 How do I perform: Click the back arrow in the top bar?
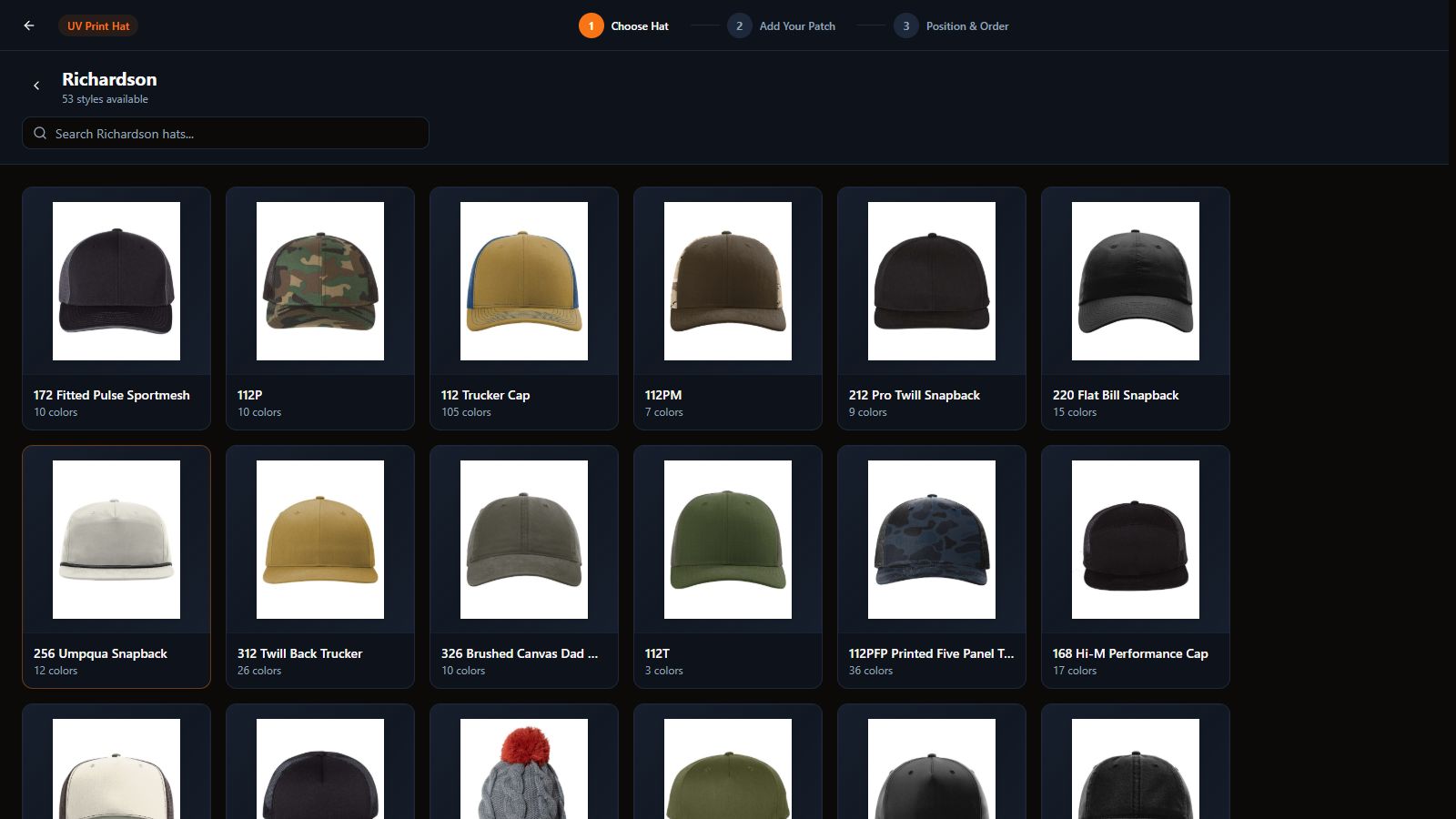pyautogui.click(x=29, y=25)
